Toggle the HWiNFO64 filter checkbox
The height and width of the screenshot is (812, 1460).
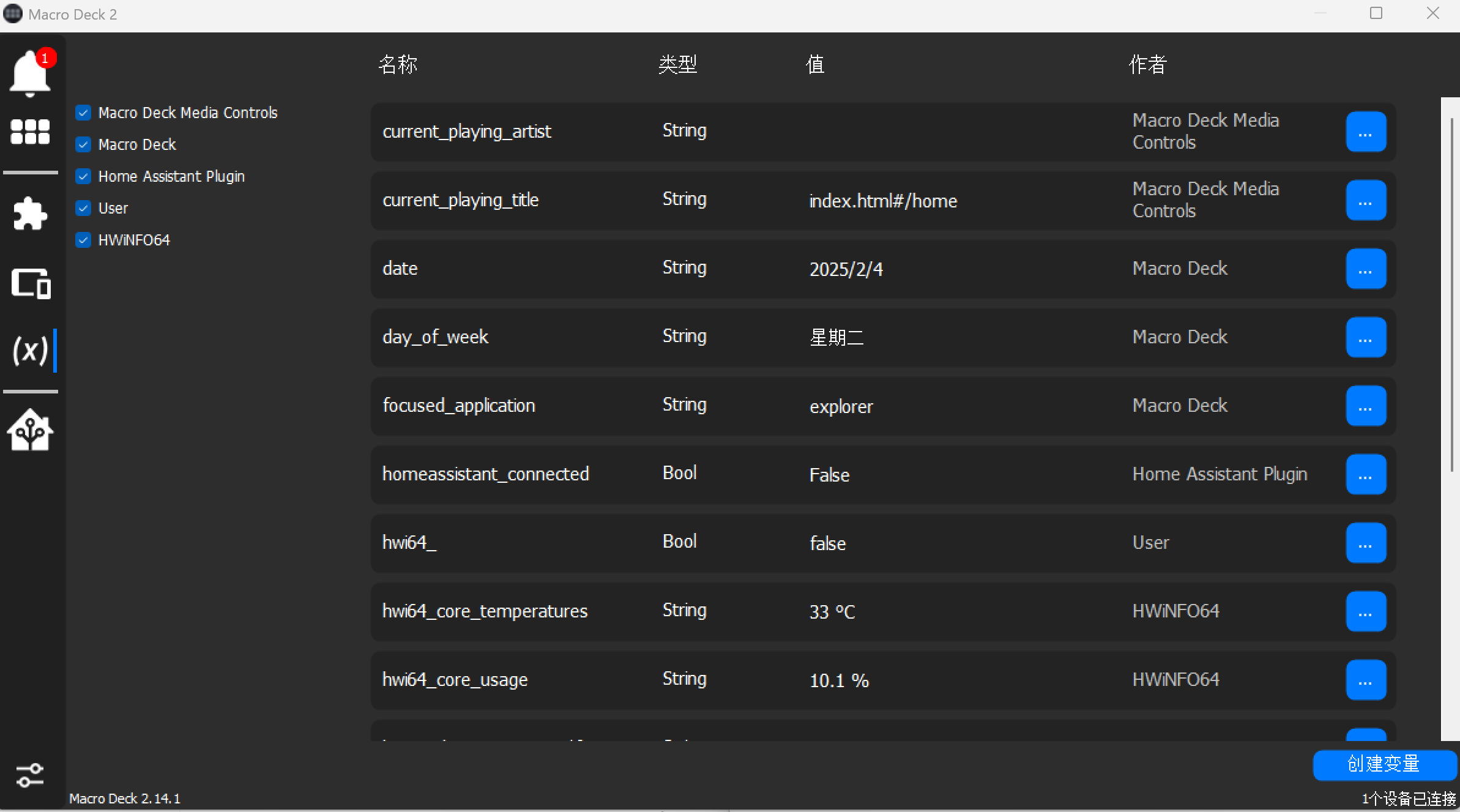point(84,240)
